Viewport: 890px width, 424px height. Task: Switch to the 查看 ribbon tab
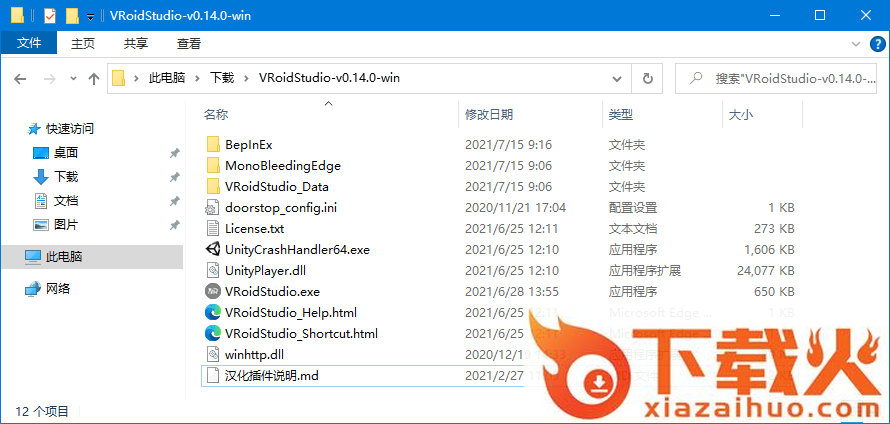click(x=189, y=43)
